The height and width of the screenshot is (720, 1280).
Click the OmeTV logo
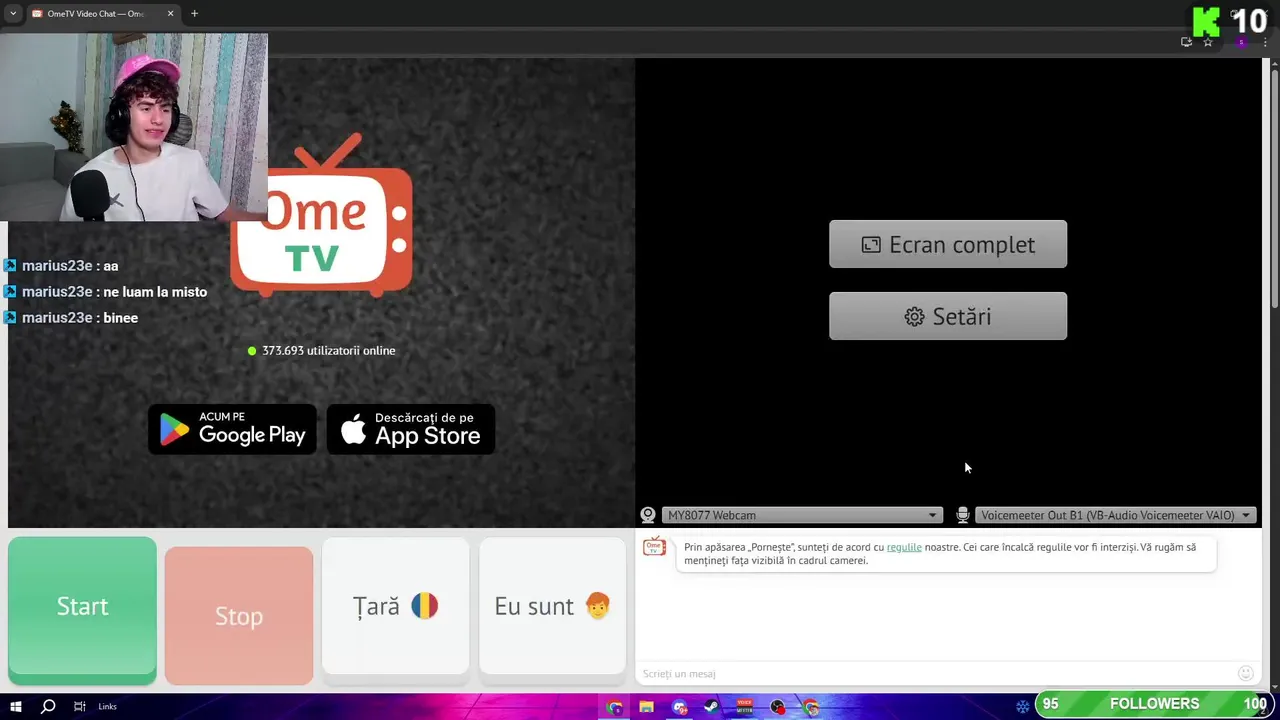click(321, 215)
